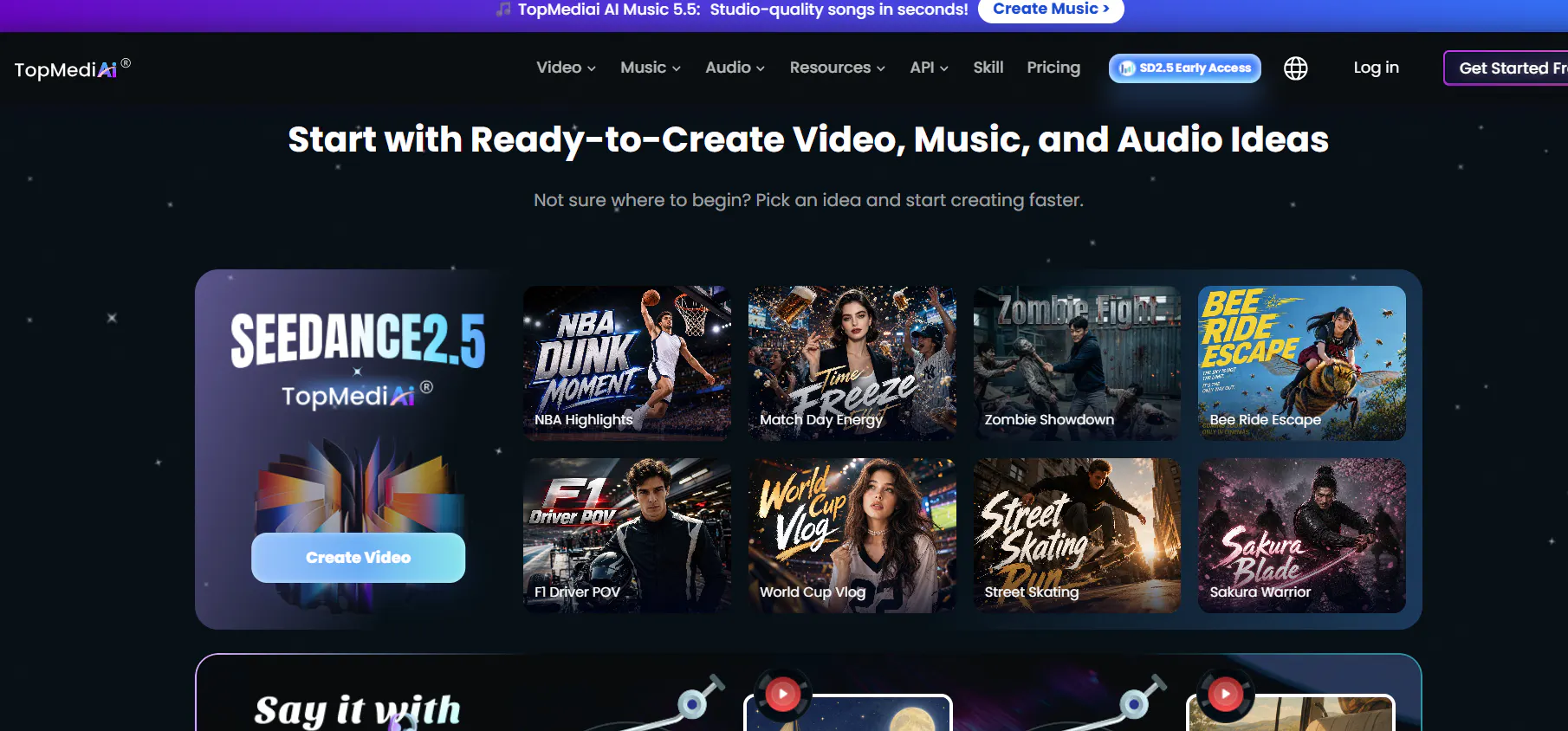Click the Get Started Free button
This screenshot has height=731, width=1568.
coord(1506,68)
